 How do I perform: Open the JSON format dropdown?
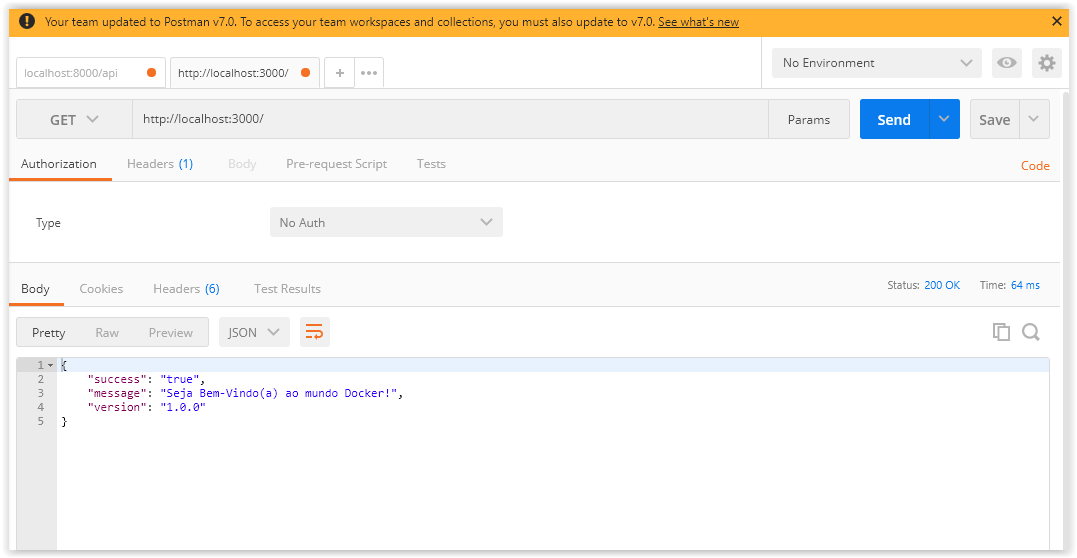point(254,332)
